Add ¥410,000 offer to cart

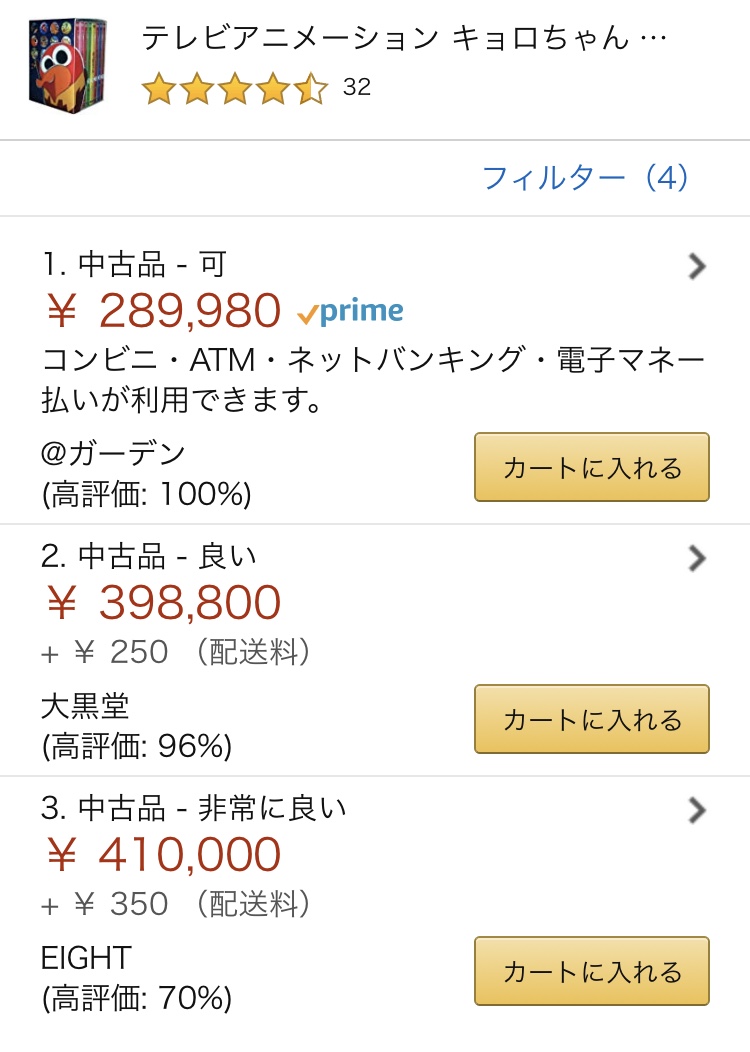point(591,971)
